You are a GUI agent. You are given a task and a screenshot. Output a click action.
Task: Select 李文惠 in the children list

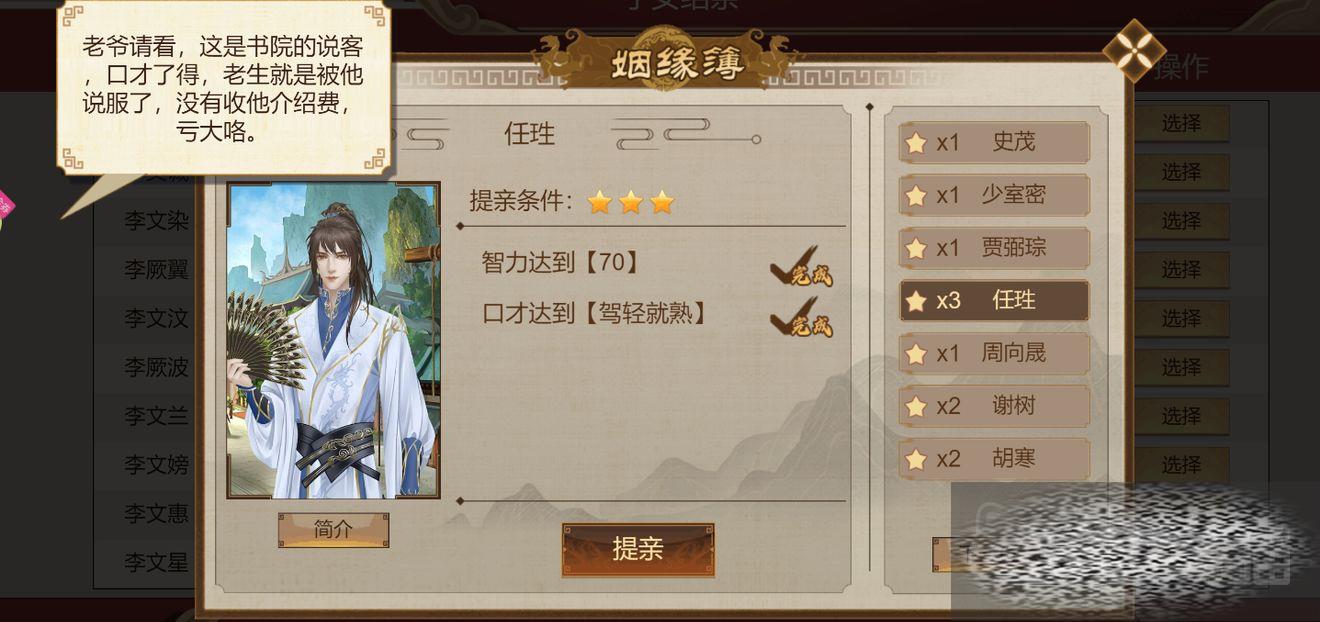pos(156,513)
